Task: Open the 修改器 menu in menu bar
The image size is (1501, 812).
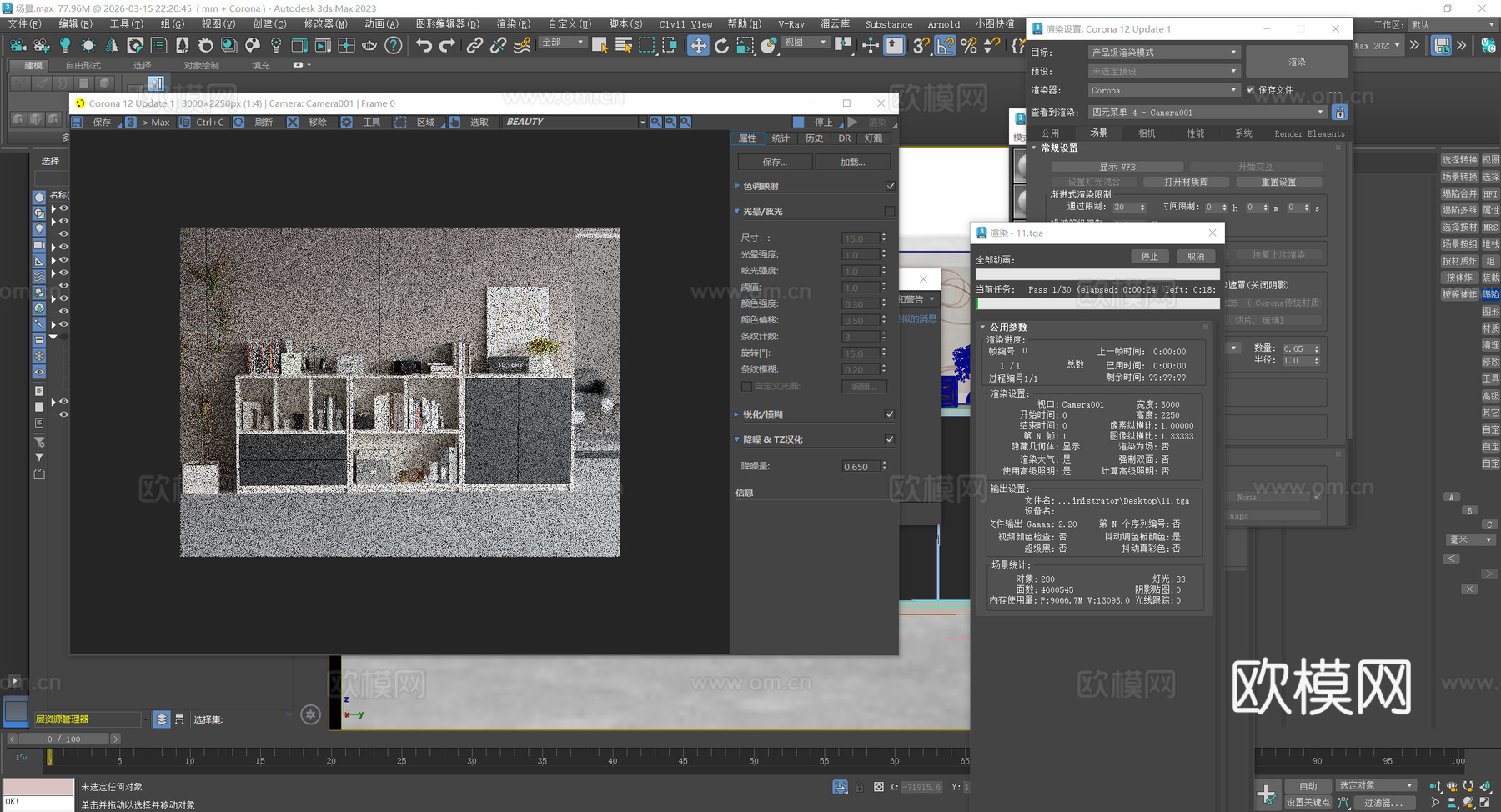Action: click(324, 24)
